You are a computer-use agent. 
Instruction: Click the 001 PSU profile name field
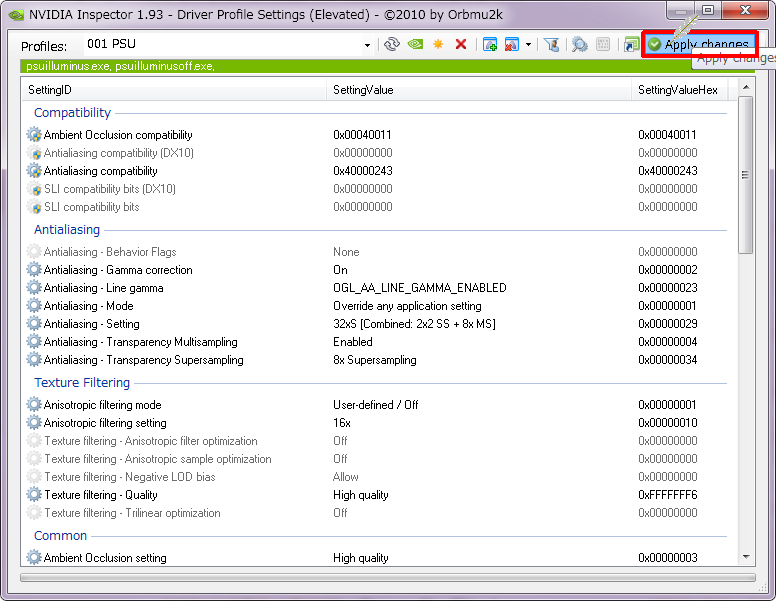coord(223,44)
